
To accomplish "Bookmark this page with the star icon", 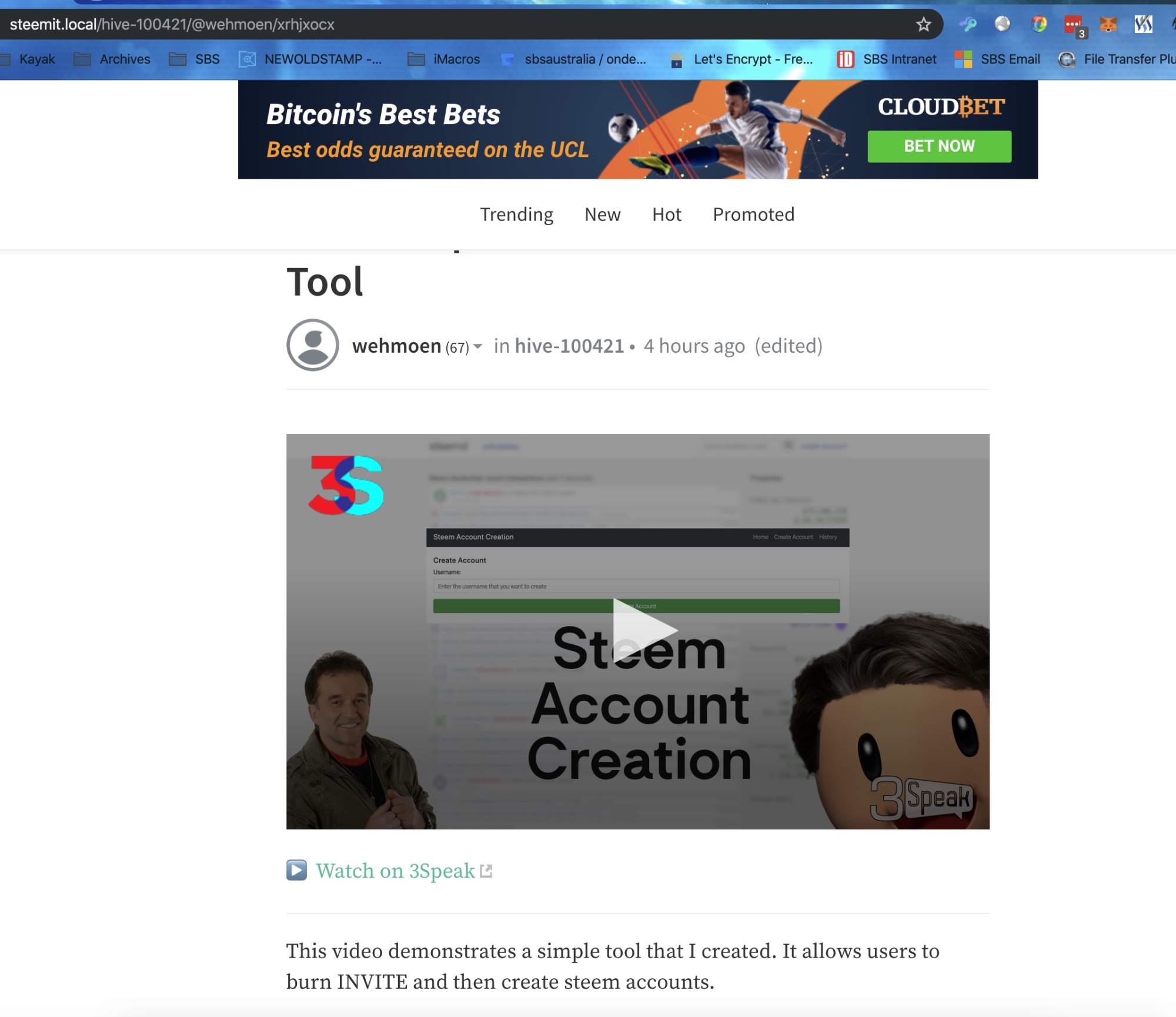I will pos(923,24).
